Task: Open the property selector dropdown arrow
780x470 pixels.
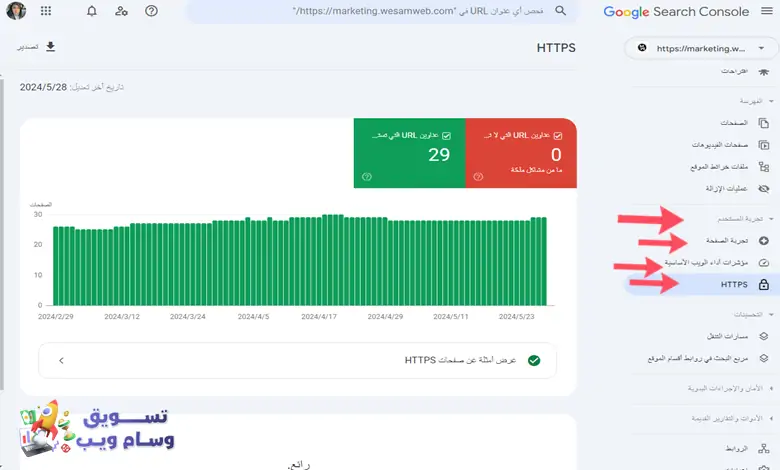Action: tap(761, 48)
